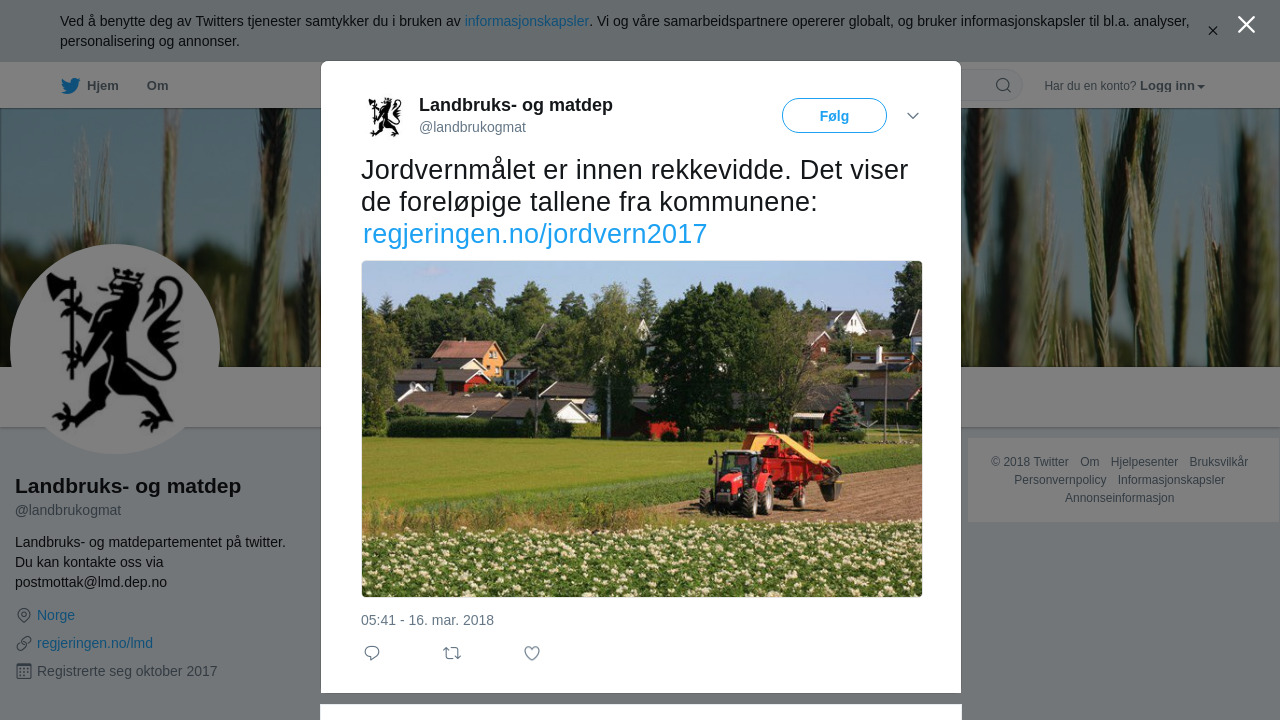Open Hjelpesenter footer link

(x=1144, y=462)
